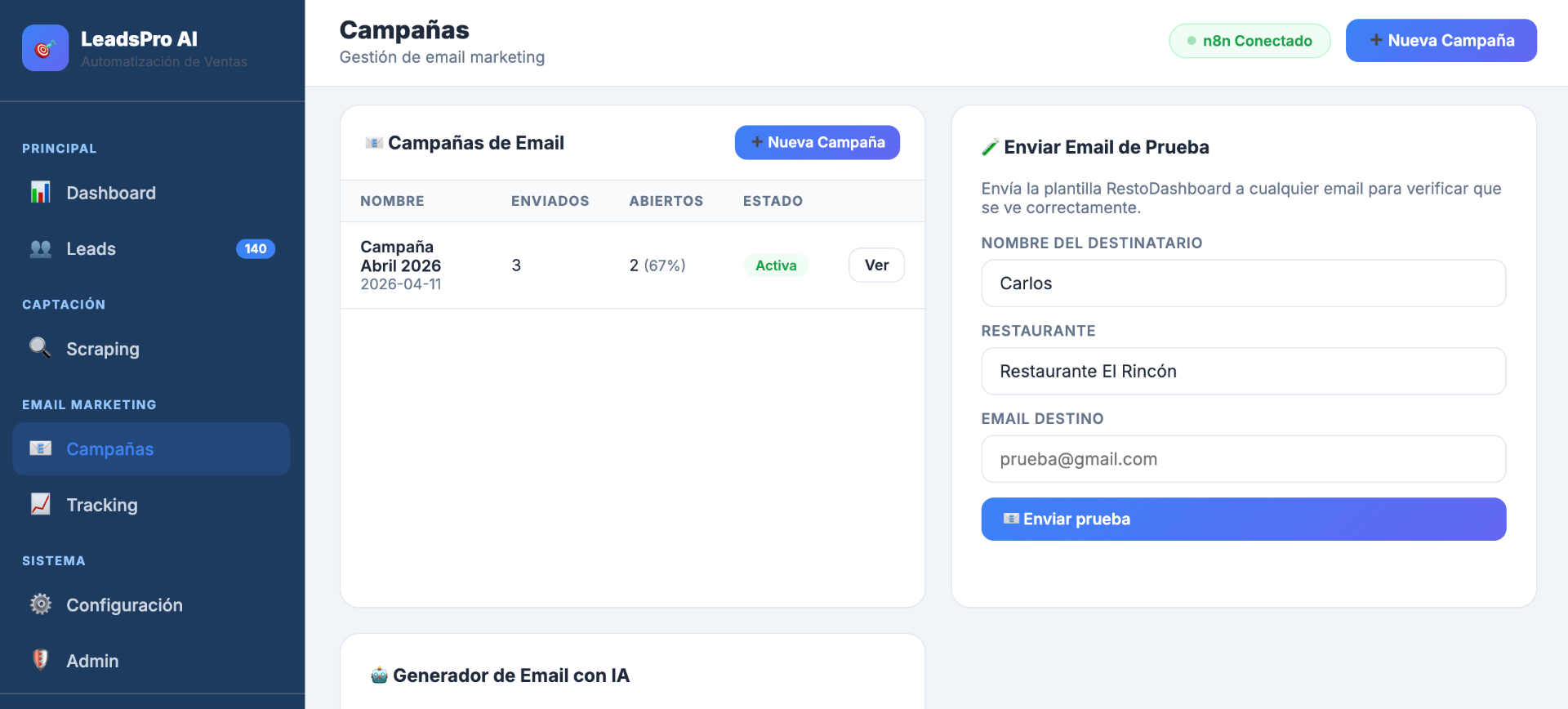The height and width of the screenshot is (709, 1568).
Task: Open the Configuración menu entry
Action: pyautogui.click(x=151, y=604)
